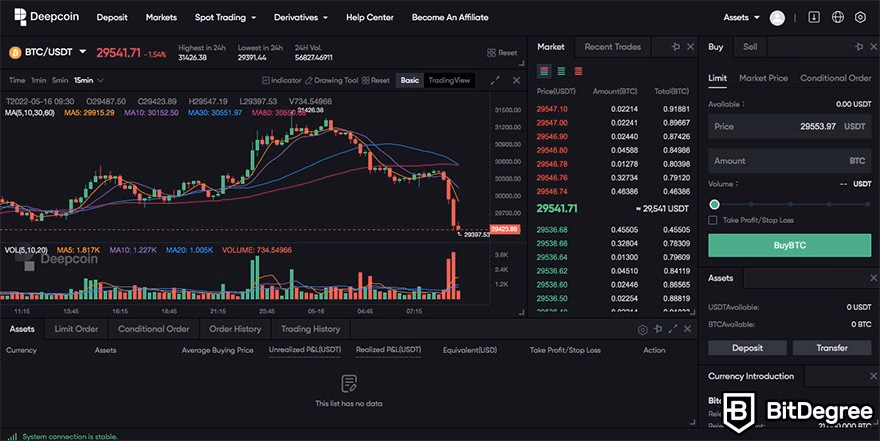
Task: Pin the bottom orders panel
Action: click(658, 329)
